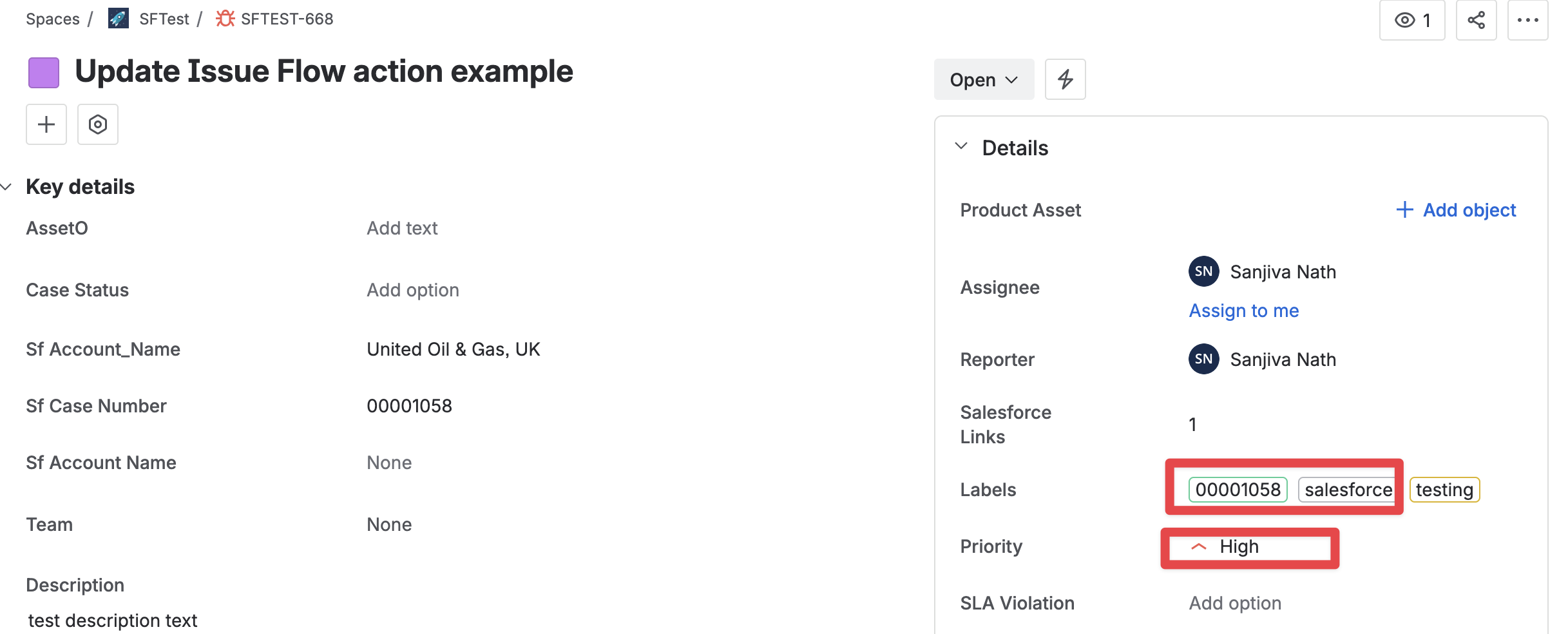Select the testing label tag
Image resolution: width=1568 pixels, height=634 pixels.
pos(1444,490)
